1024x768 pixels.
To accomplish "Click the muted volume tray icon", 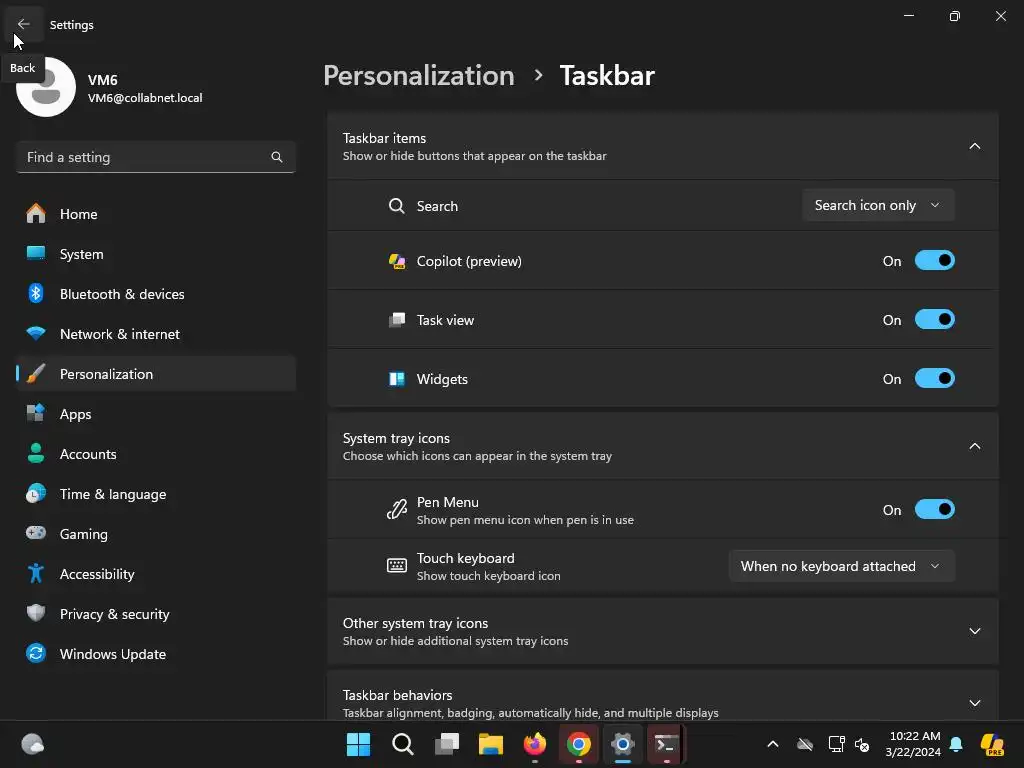I will click(862, 744).
